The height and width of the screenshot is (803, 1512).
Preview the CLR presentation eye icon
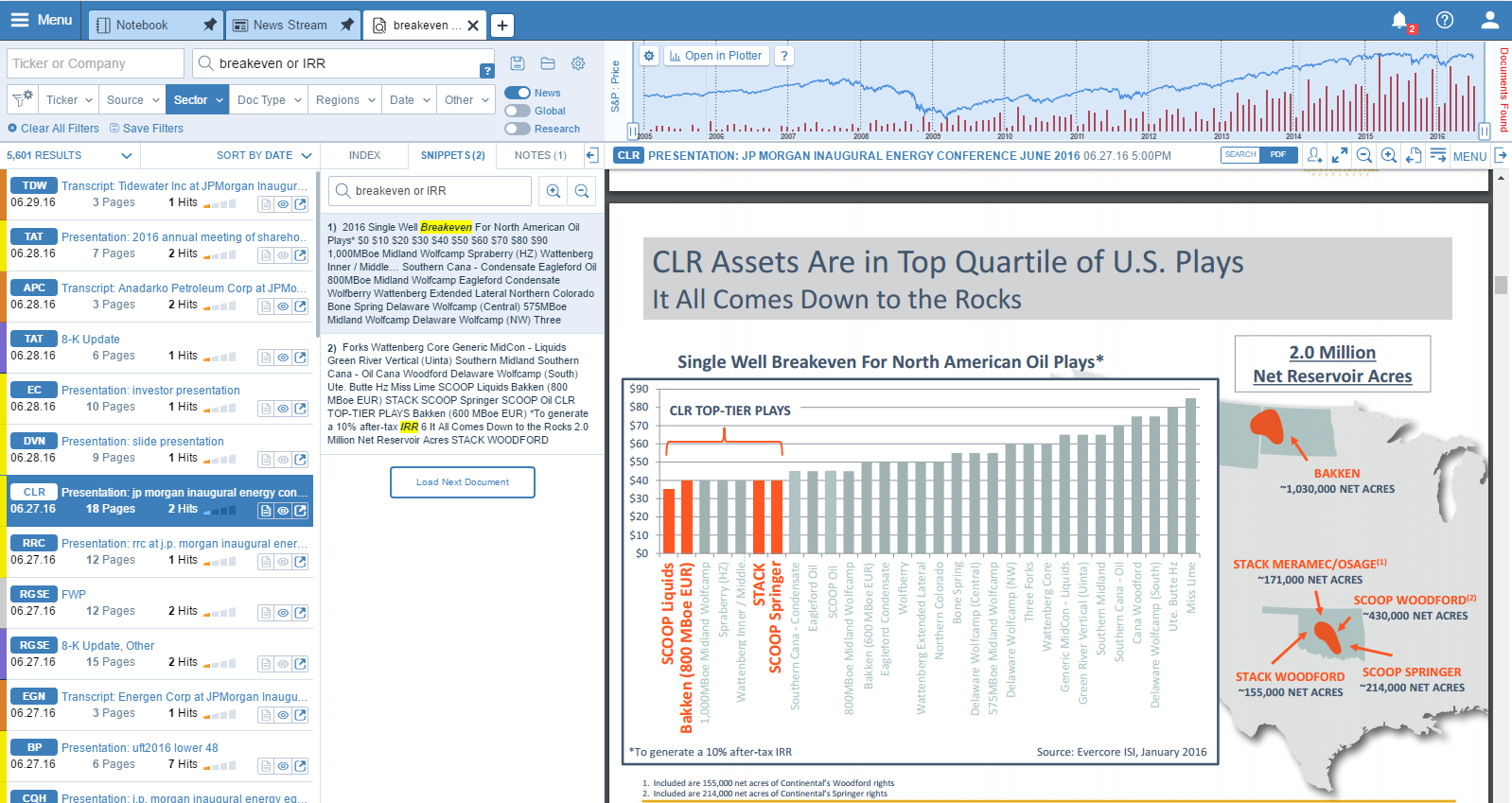click(283, 511)
